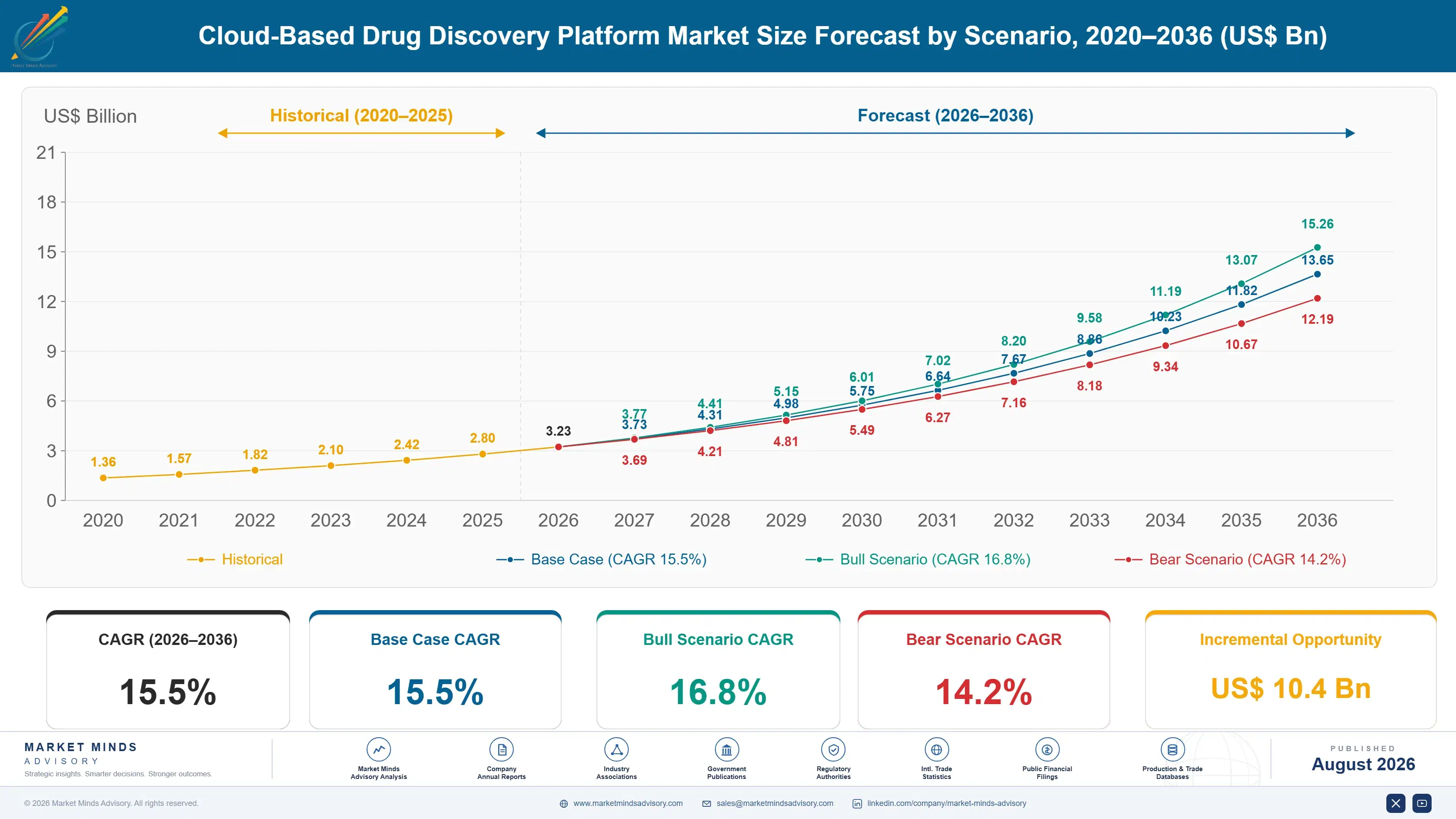Select the Incremental Opportunity card
1456x819 pixels.
pos(1291,670)
